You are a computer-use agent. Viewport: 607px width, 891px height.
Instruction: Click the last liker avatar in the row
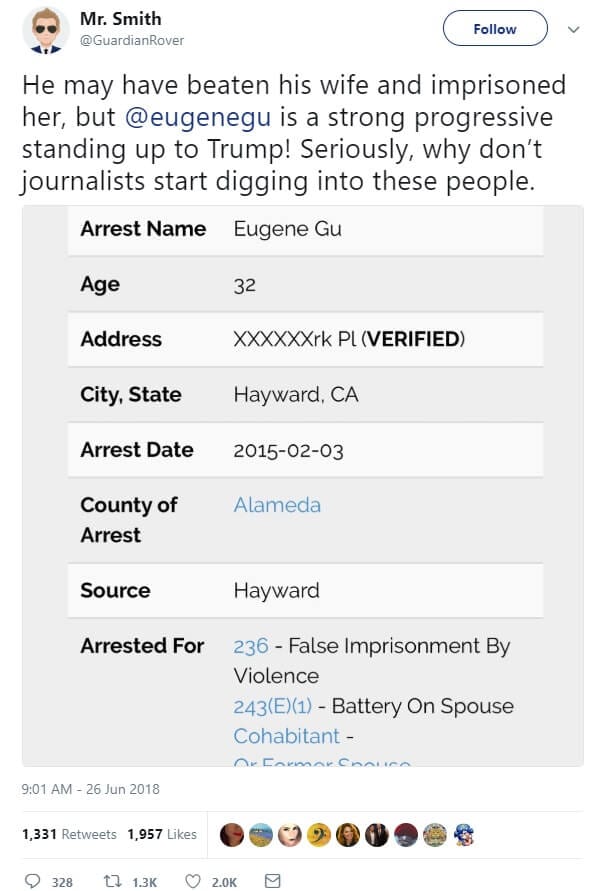coord(464,834)
